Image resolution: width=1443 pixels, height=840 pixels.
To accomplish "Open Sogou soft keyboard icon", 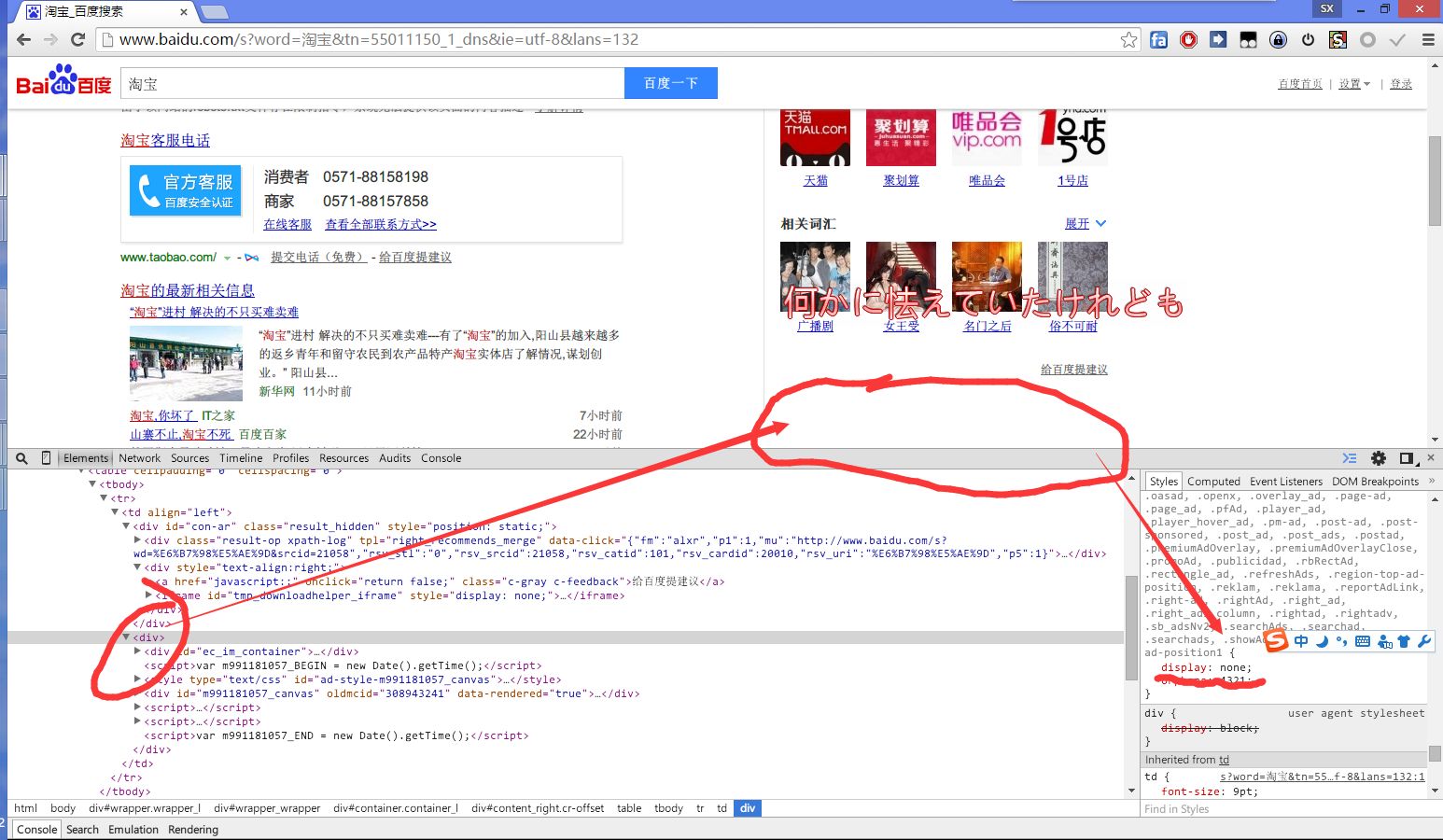I will pyautogui.click(x=1363, y=641).
